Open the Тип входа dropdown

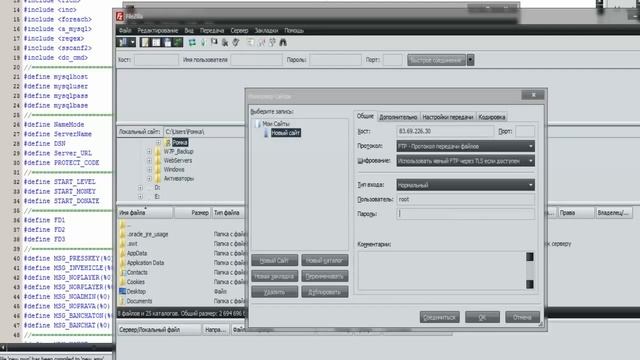(x=465, y=185)
